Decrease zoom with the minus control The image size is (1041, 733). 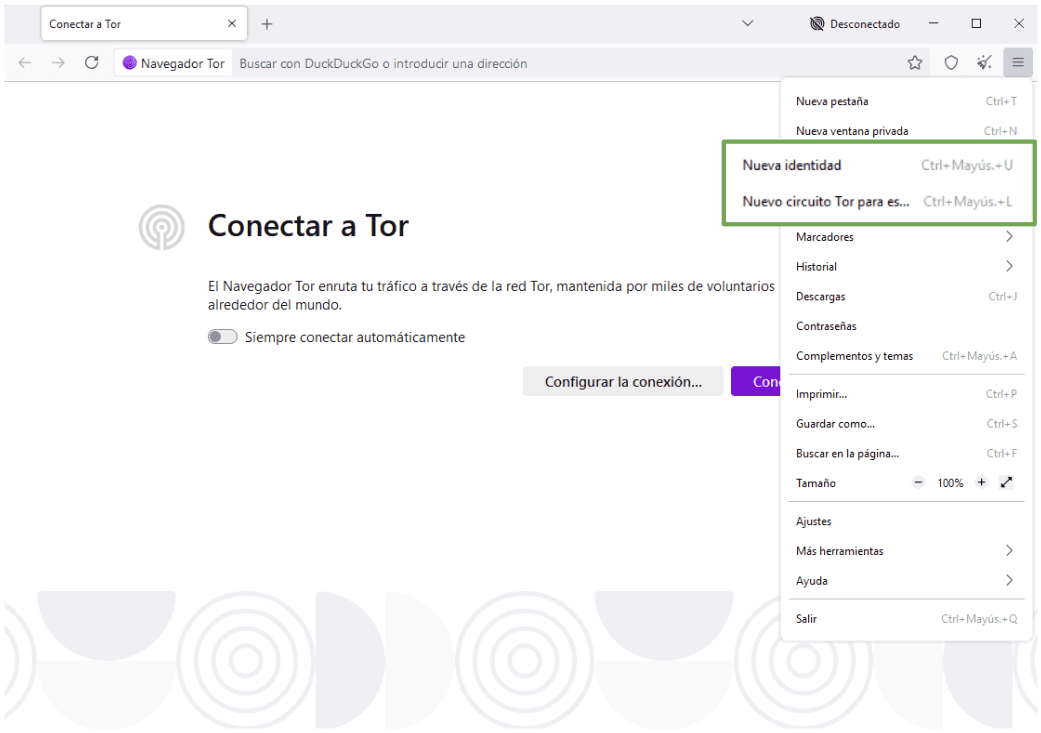(x=918, y=482)
